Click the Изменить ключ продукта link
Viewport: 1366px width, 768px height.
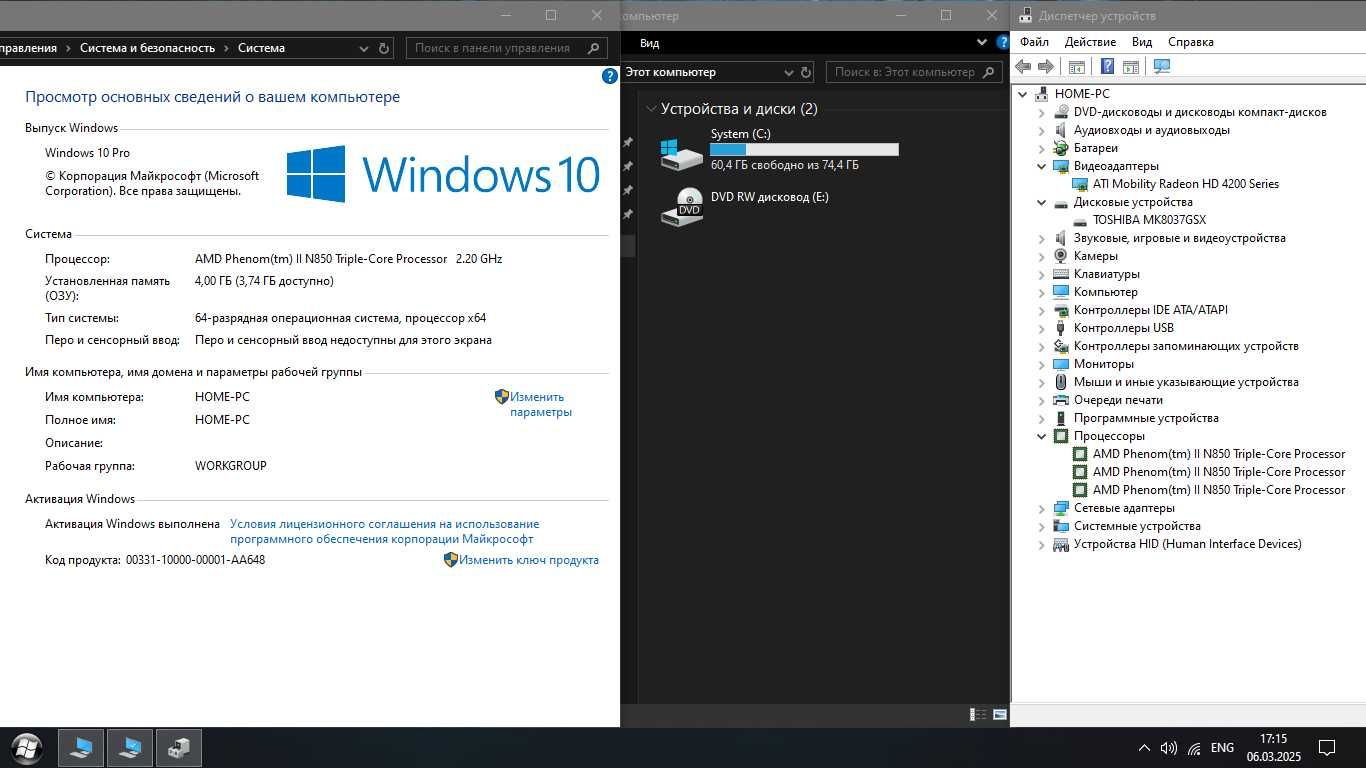click(x=529, y=560)
